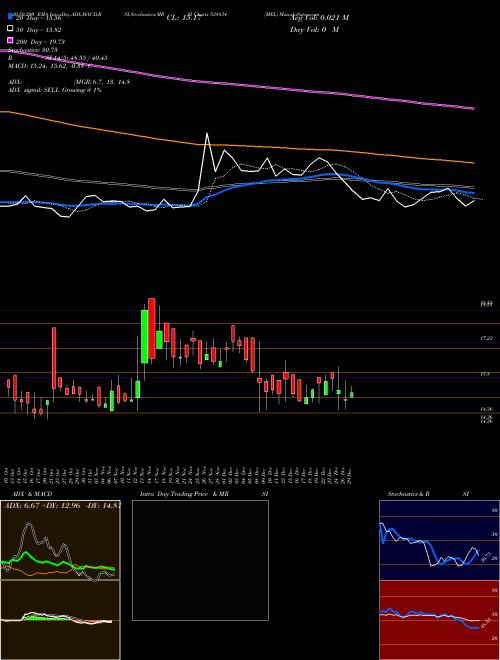Click the red RSI chart panel
The width and height of the screenshot is (500, 660).
[x=439, y=620]
